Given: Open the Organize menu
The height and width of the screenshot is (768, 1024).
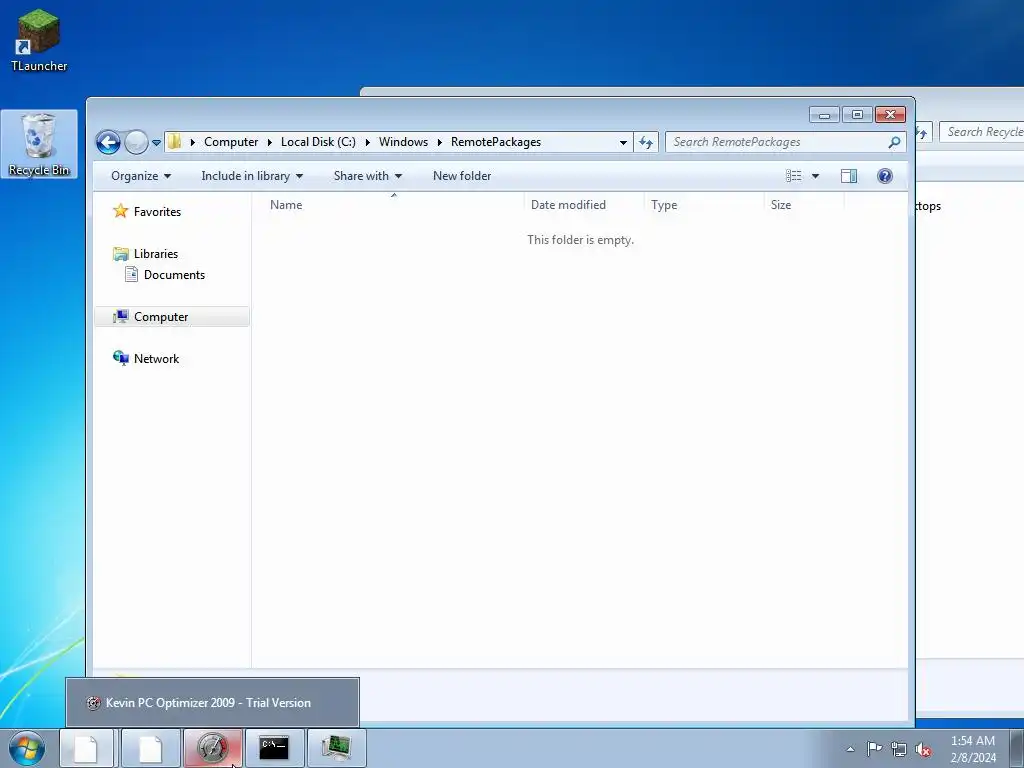Looking at the screenshot, I should pos(140,176).
